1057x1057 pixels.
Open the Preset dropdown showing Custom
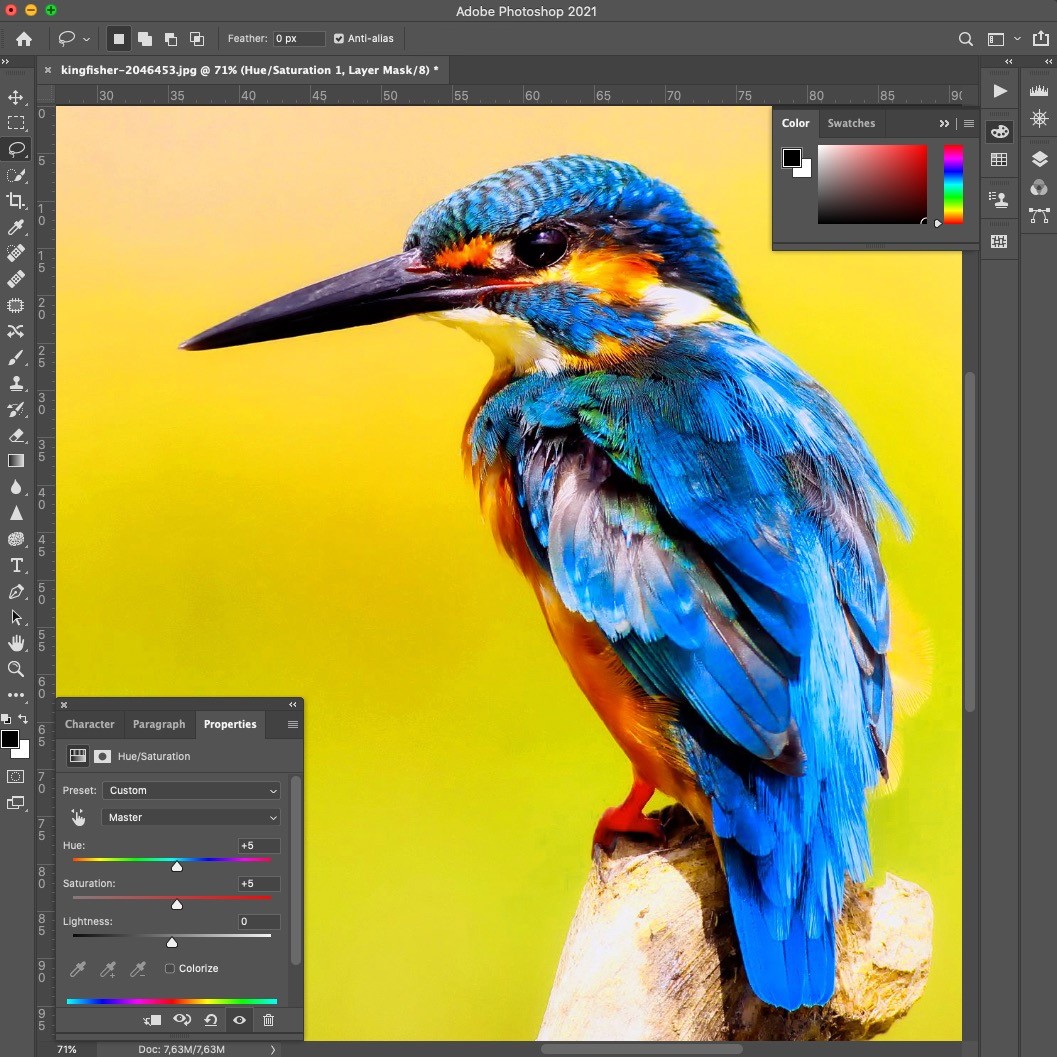pos(191,790)
